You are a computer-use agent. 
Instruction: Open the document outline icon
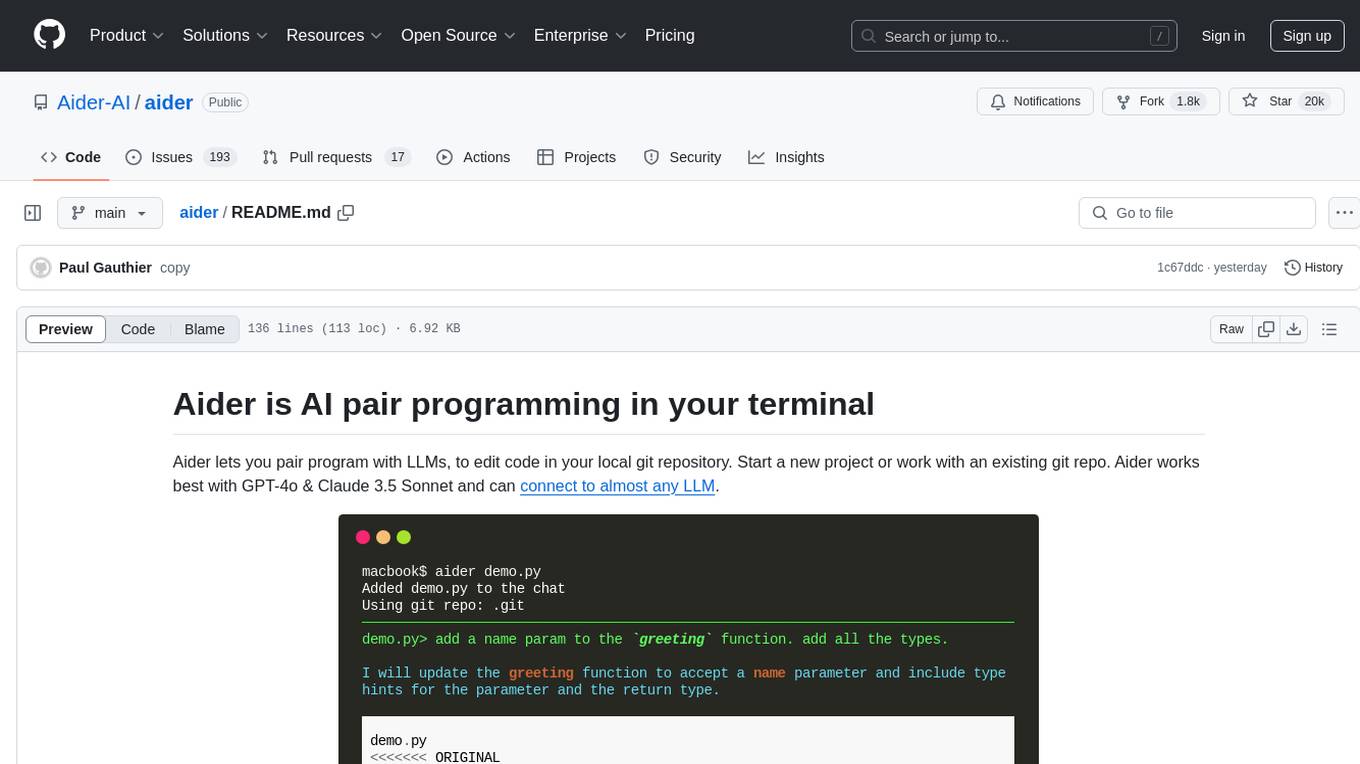pos(1329,329)
